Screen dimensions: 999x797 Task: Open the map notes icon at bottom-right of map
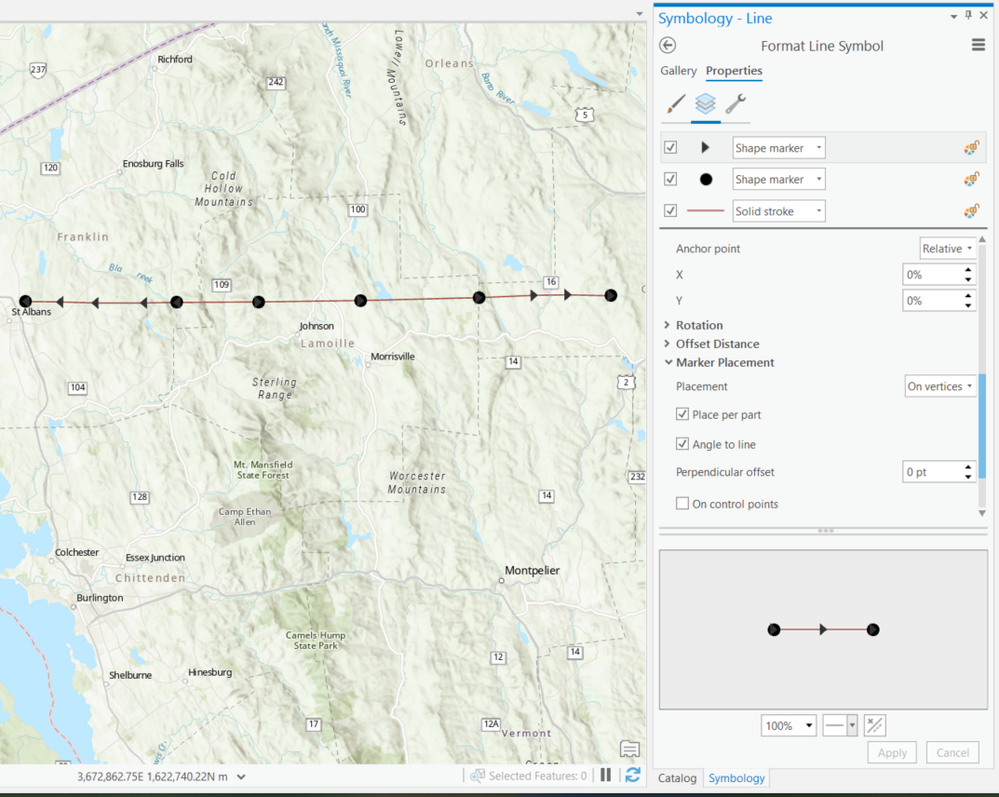click(629, 749)
